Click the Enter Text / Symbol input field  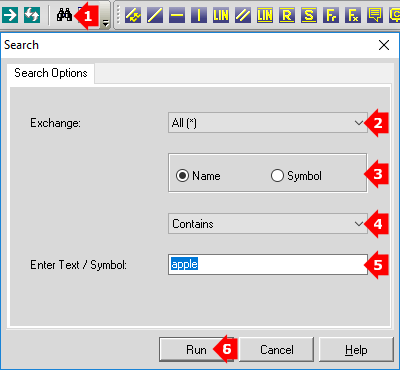click(x=268, y=264)
